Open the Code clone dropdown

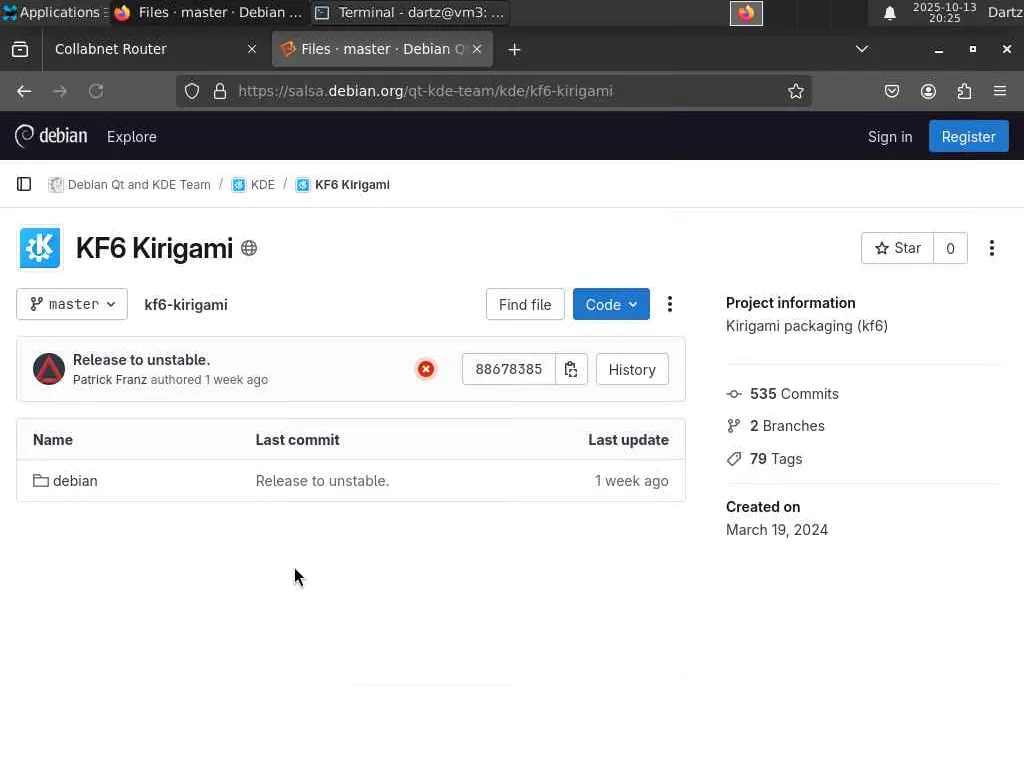611,304
